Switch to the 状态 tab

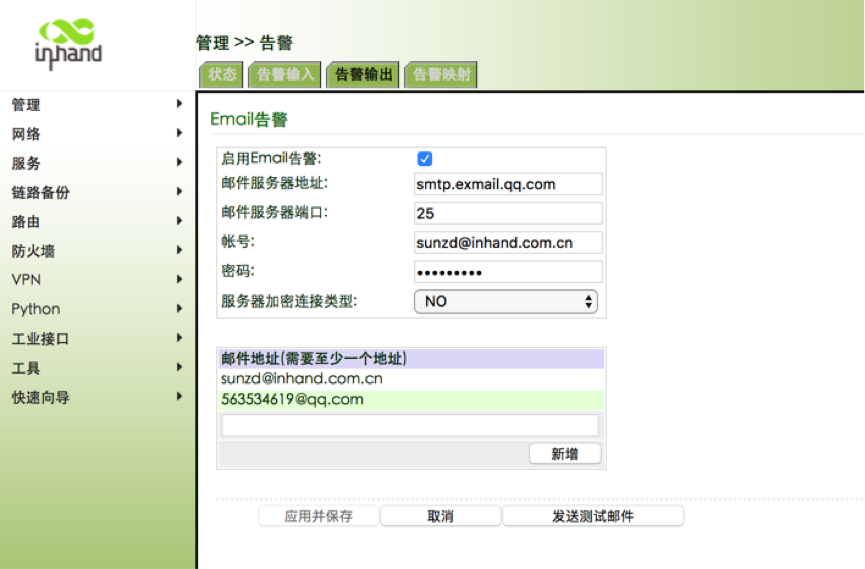tap(222, 75)
